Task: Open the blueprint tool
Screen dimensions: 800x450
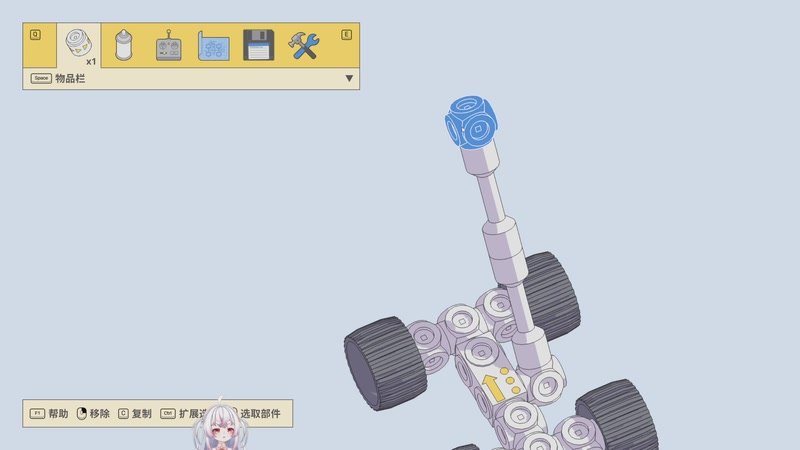Action: pos(213,46)
